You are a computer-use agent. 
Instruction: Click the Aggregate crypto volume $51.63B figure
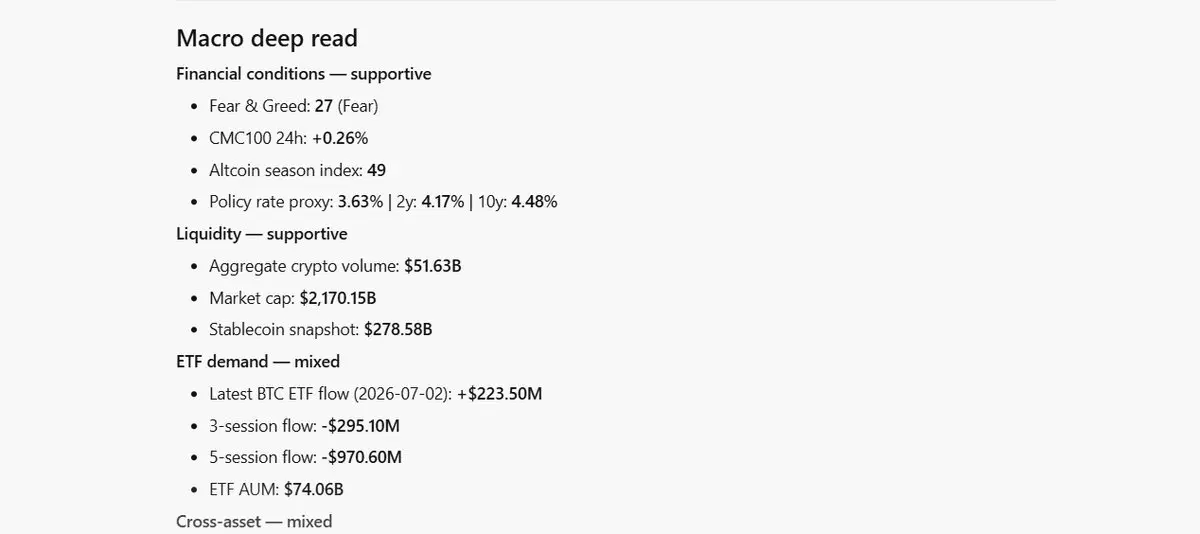433,266
